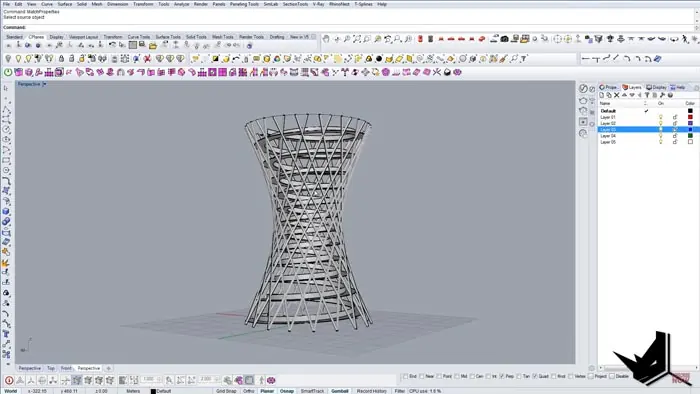This screenshot has height=394, width=700.
Task: Click the Delete layer X icon
Action: (x=617, y=95)
